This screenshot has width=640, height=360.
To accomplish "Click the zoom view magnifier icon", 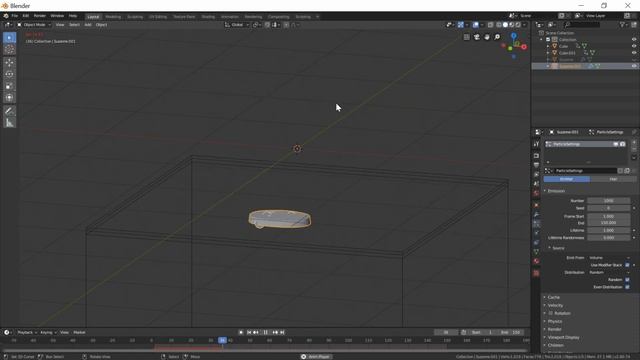I will coord(497,37).
